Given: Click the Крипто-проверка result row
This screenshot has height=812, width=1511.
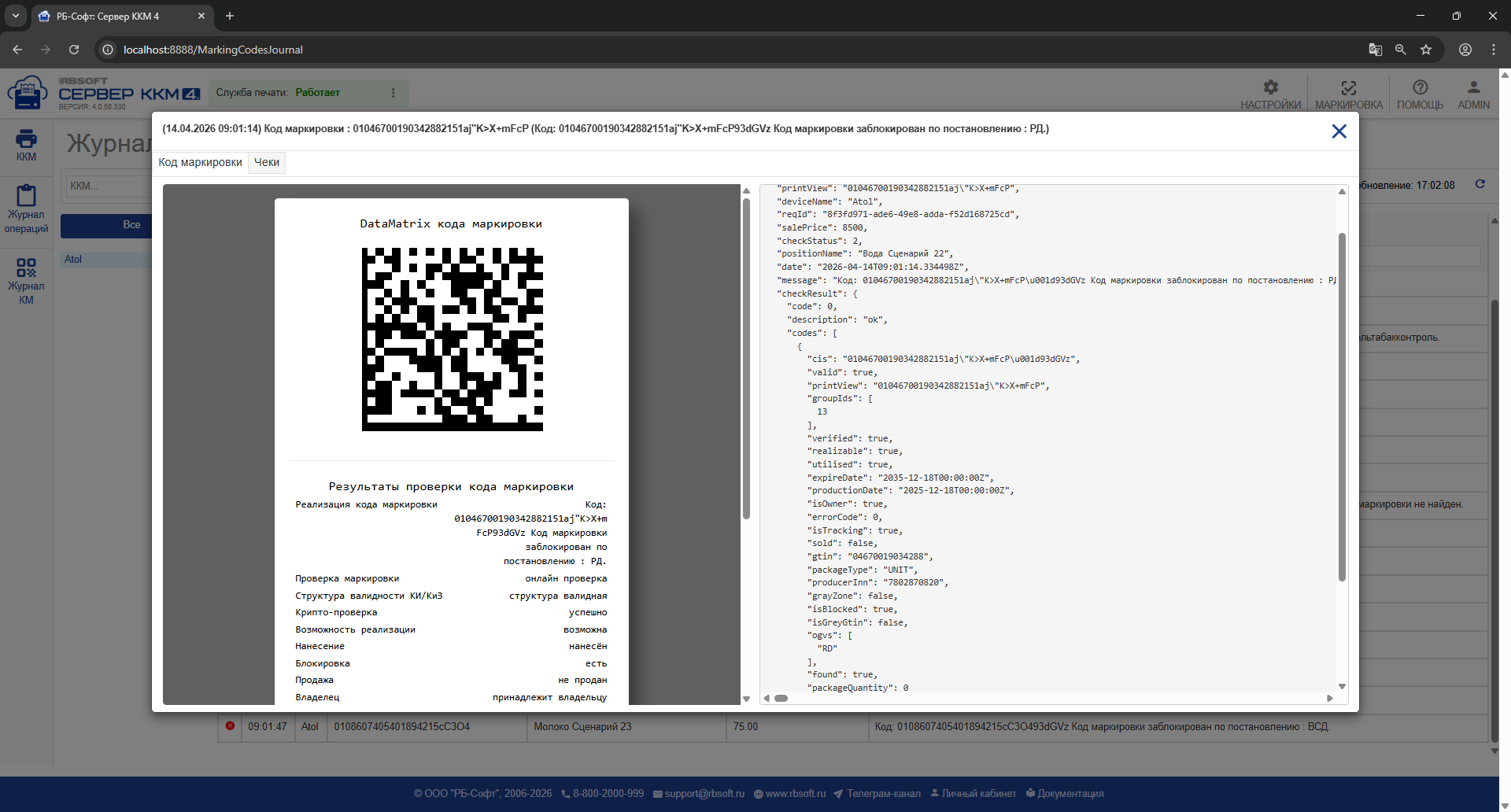Looking at the screenshot, I should pos(451,612).
